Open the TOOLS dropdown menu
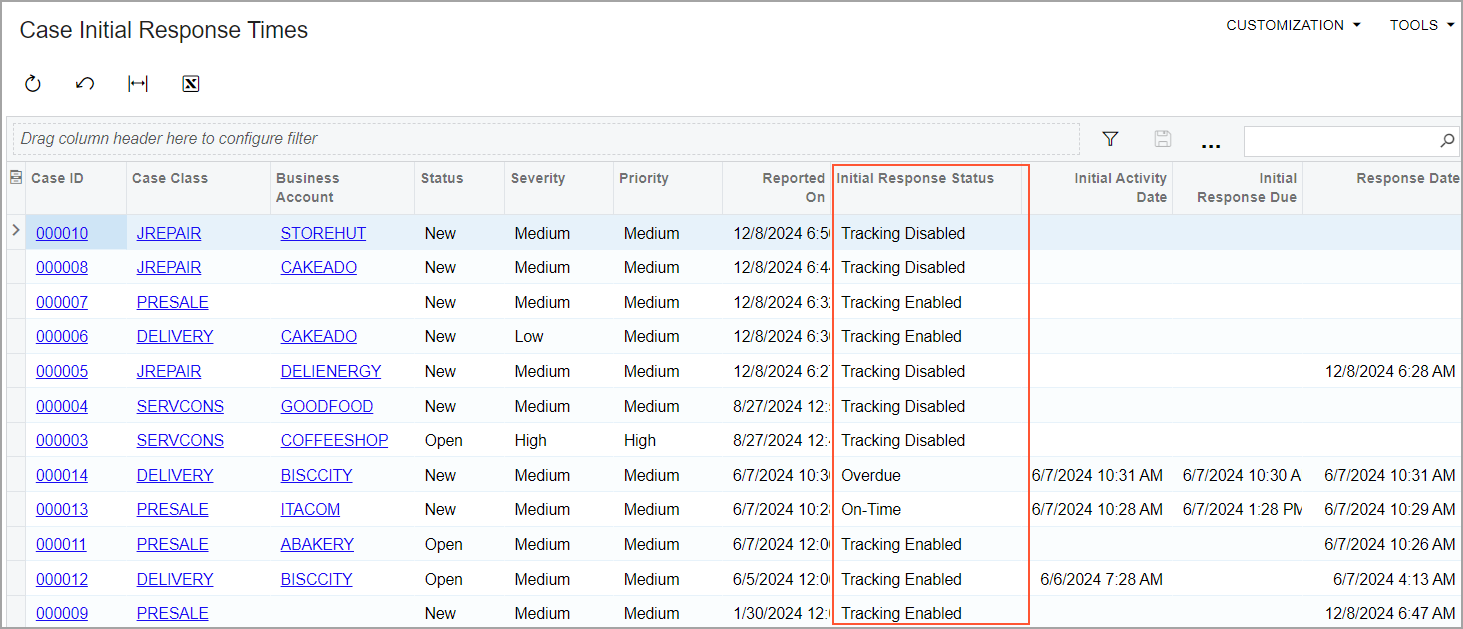The image size is (1463, 629). click(x=1421, y=25)
